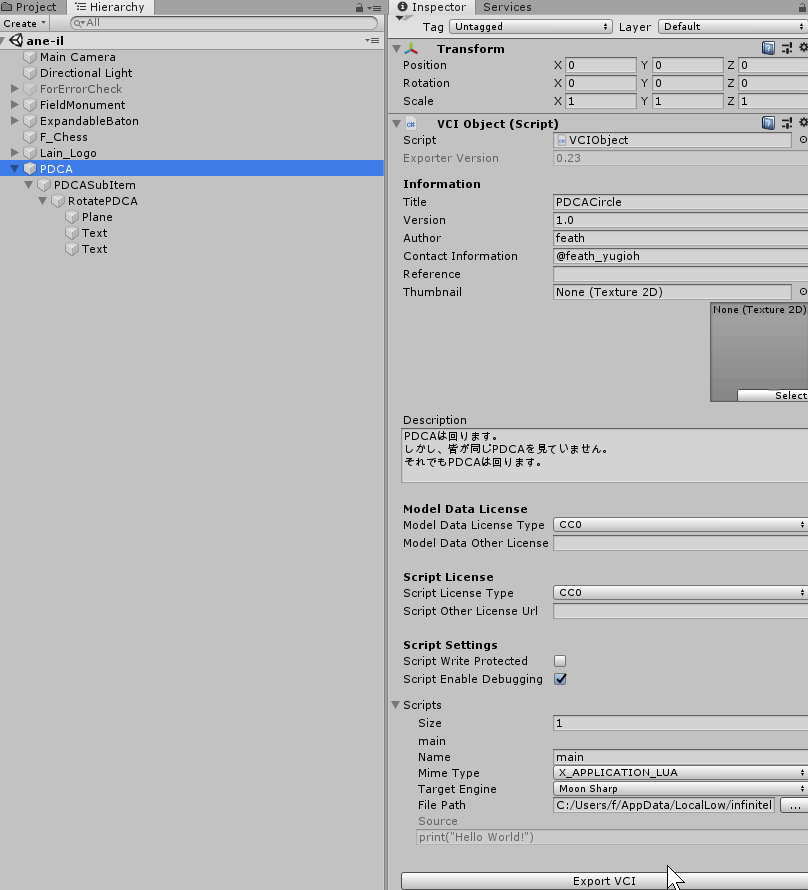Click the Main Camera cube icon
Image resolution: width=808 pixels, height=890 pixels.
[x=30, y=57]
